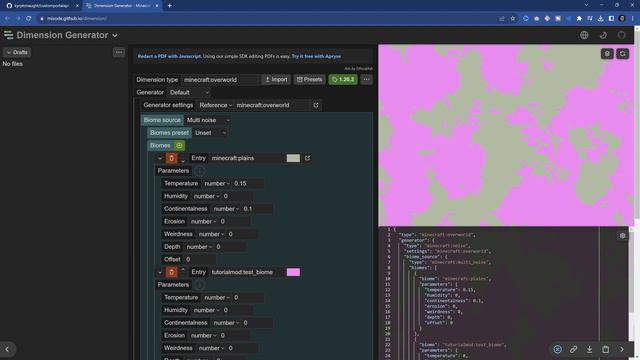Open external link icon beside minecraft:plains
Screen dimensions: 640x360
[307, 158]
